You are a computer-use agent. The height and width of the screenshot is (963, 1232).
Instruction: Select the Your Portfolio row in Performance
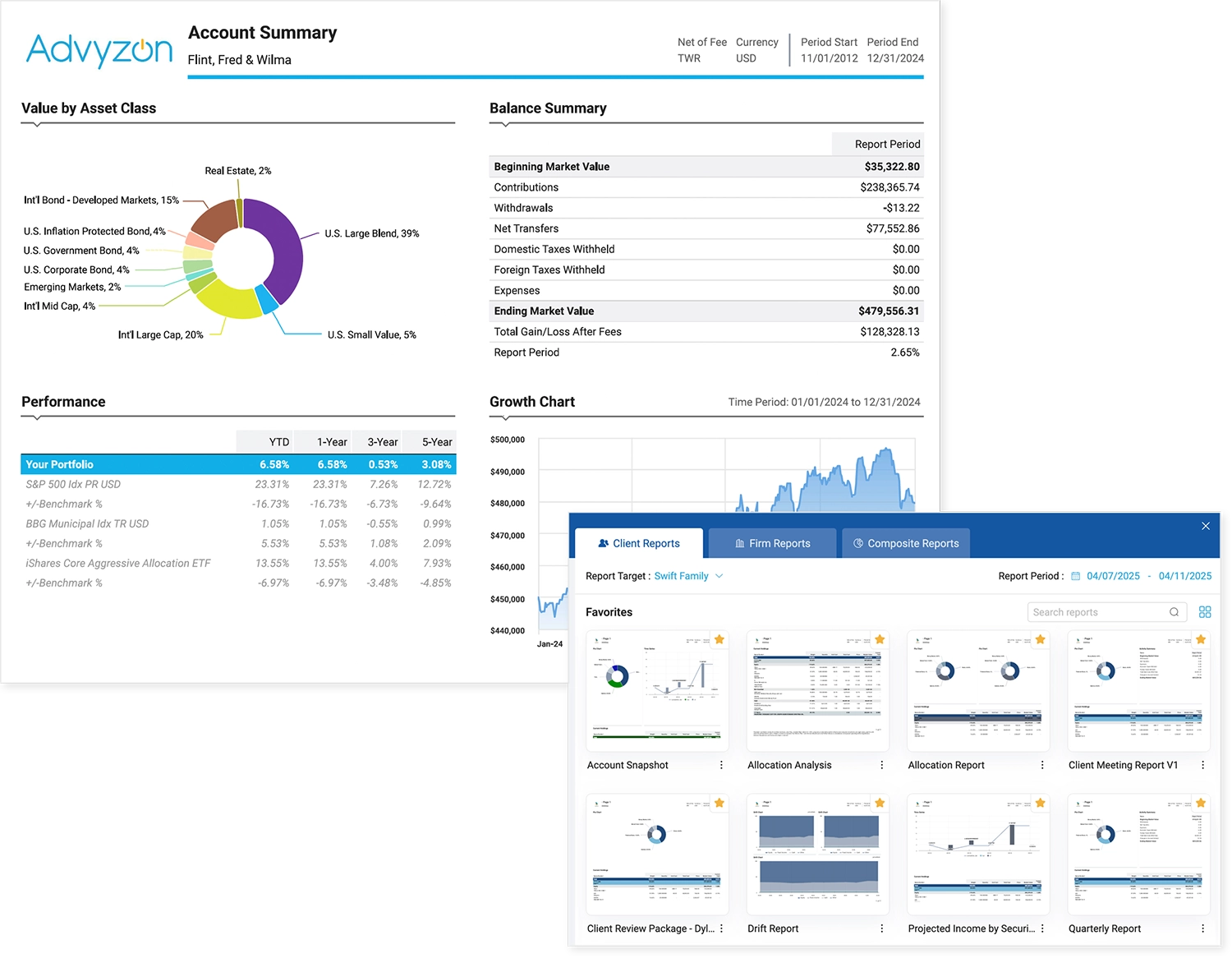[238, 464]
